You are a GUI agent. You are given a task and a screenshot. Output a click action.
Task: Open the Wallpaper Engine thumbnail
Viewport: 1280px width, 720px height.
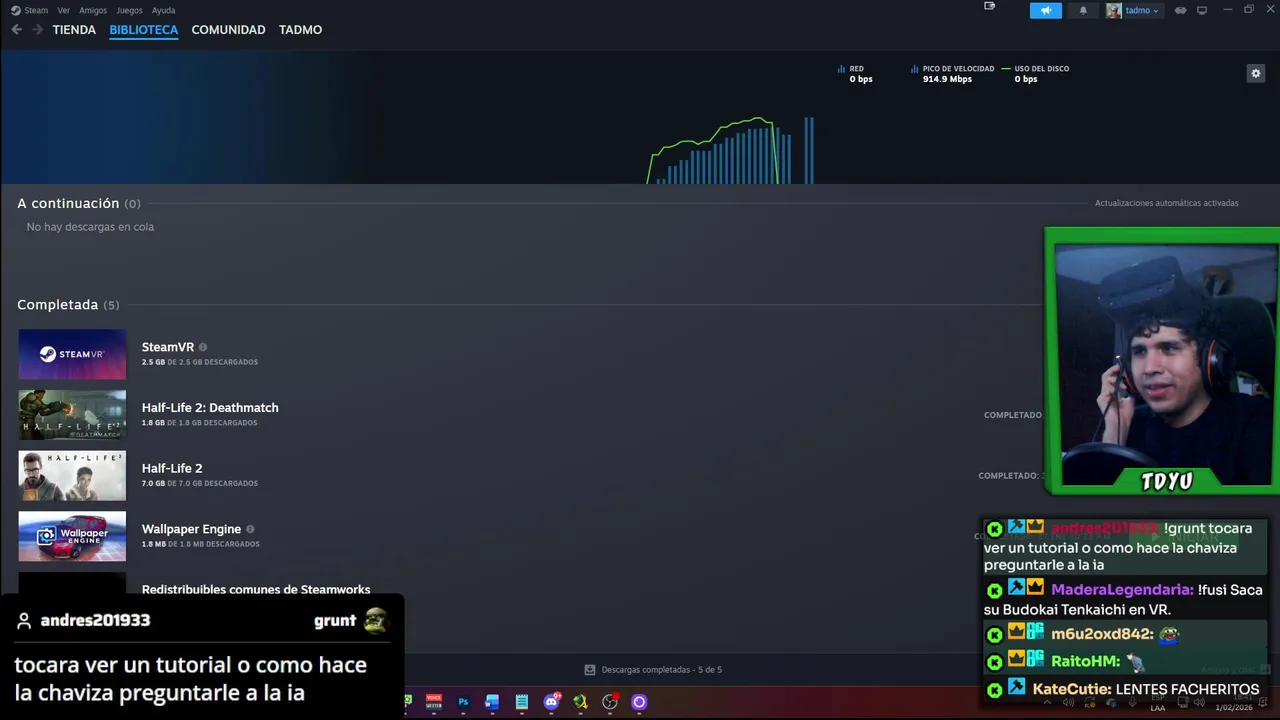click(72, 536)
